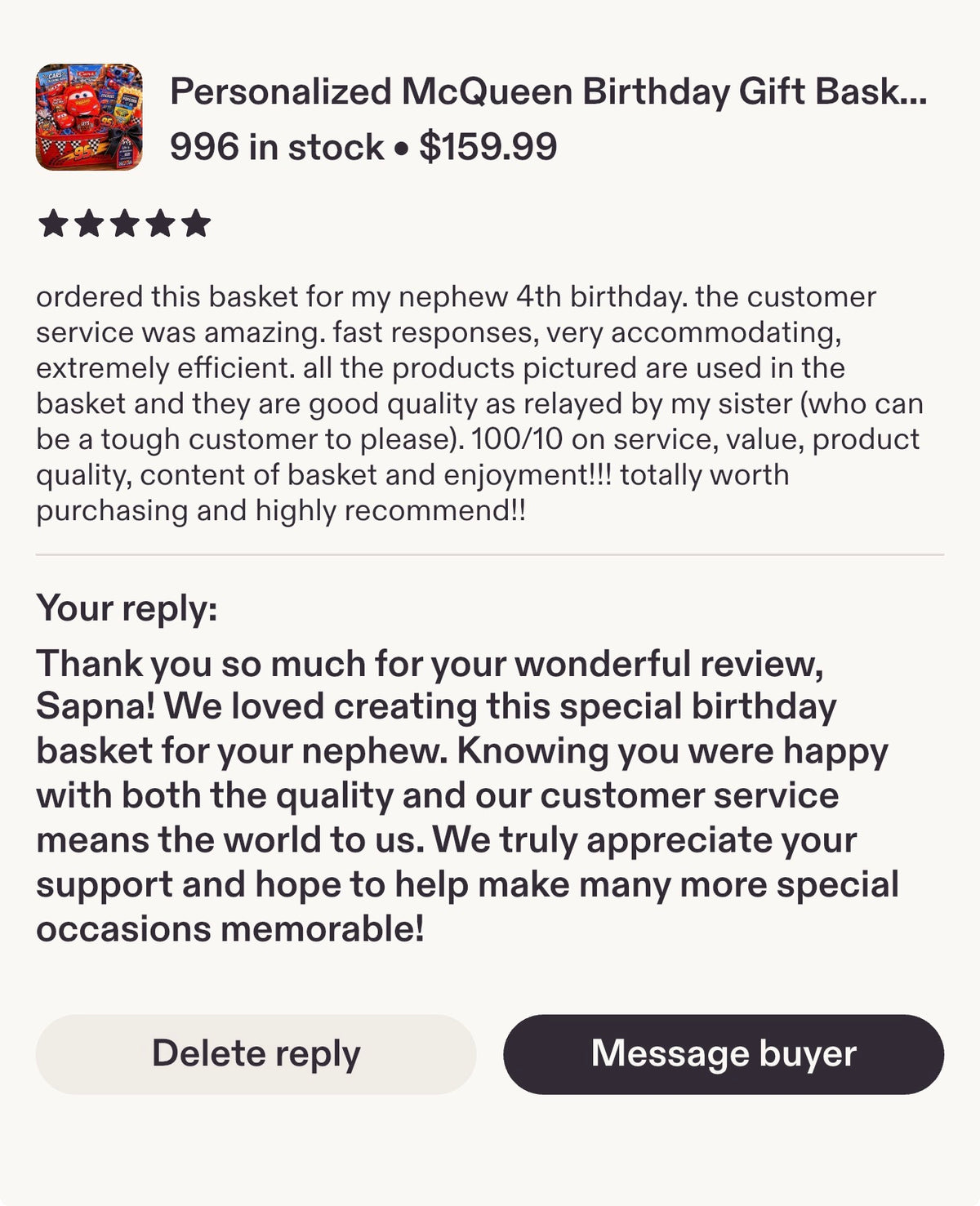Click the seller reply text starting Thank you
The image size is (980, 1206).
[467, 796]
